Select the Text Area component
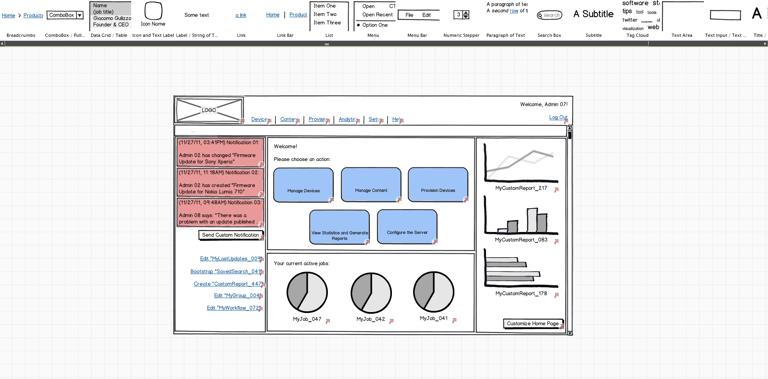The height and width of the screenshot is (379, 768). [x=682, y=20]
